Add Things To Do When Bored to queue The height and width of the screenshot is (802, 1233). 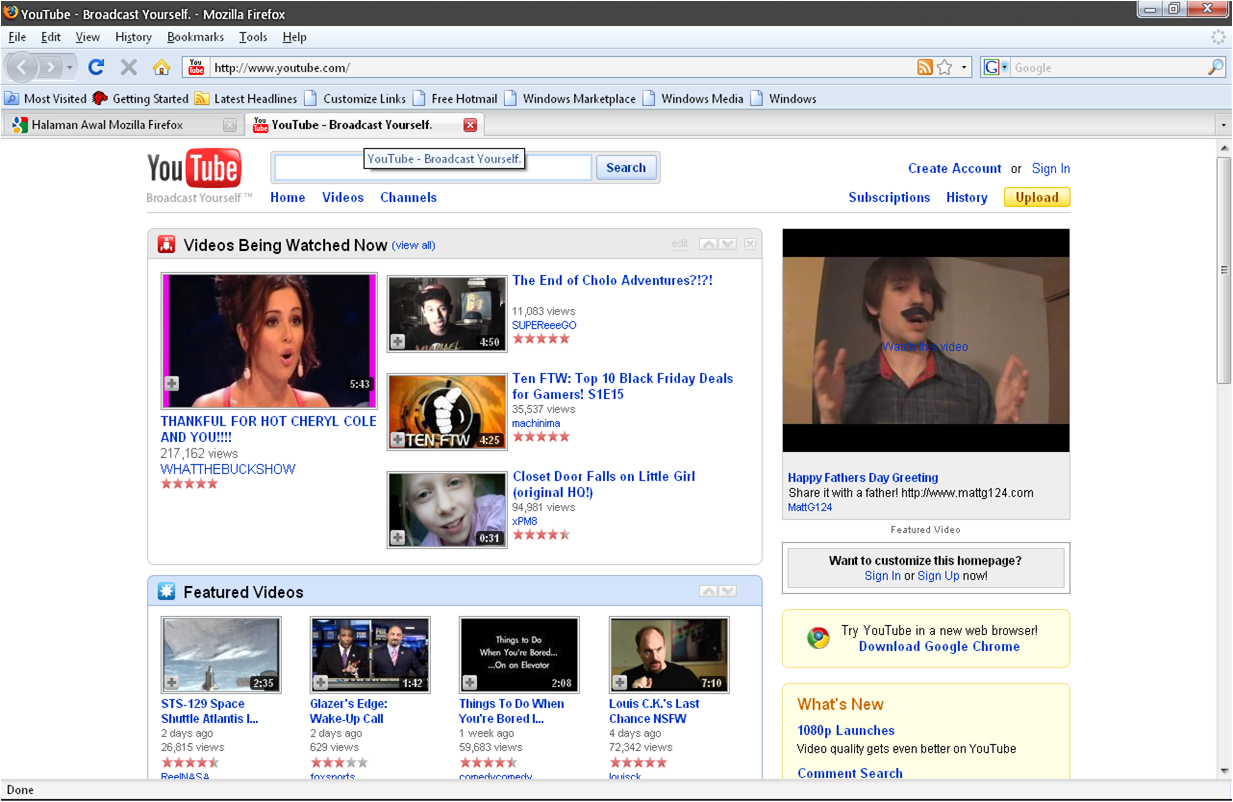470,683
